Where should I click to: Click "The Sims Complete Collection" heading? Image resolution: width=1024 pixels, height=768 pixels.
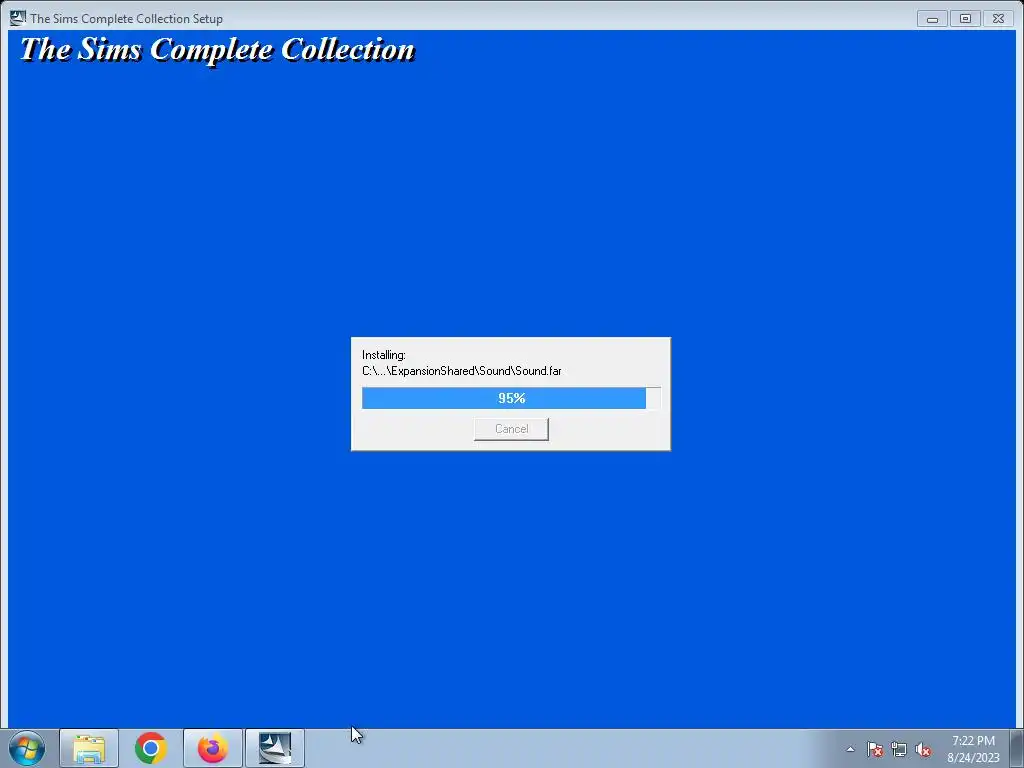point(217,50)
